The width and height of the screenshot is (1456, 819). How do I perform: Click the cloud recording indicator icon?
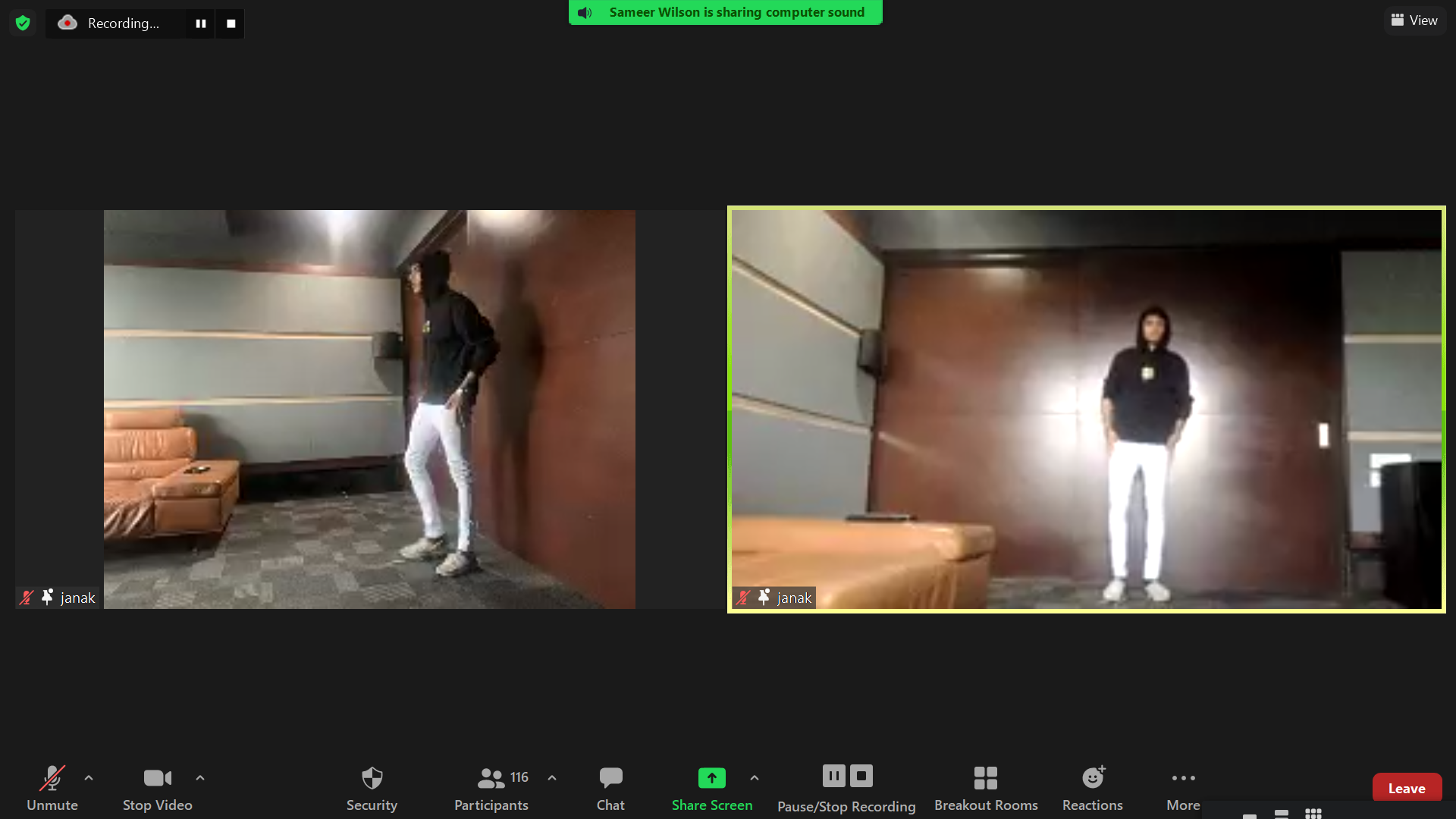click(67, 23)
